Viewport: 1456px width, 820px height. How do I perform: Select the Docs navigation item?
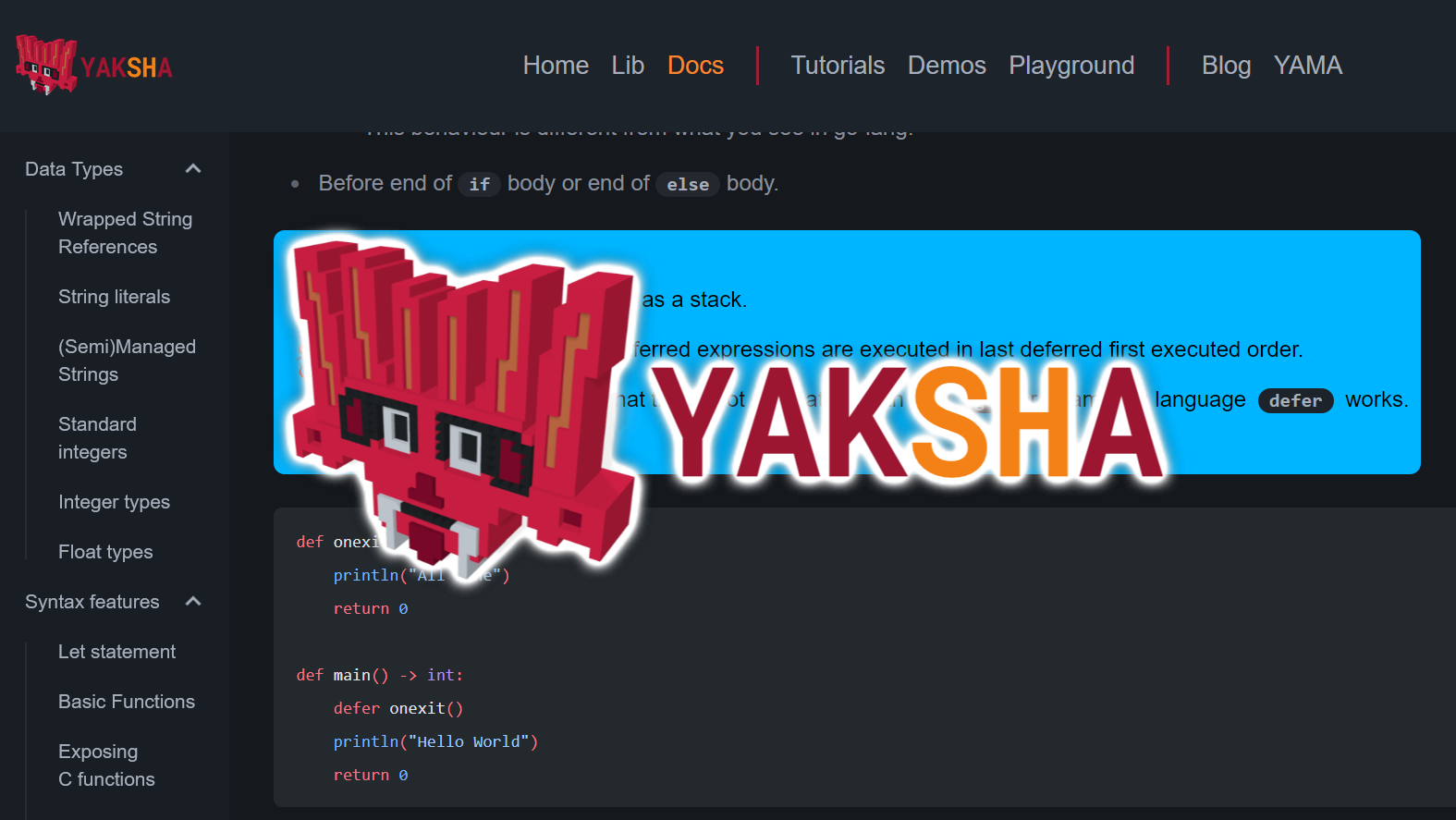click(x=695, y=66)
